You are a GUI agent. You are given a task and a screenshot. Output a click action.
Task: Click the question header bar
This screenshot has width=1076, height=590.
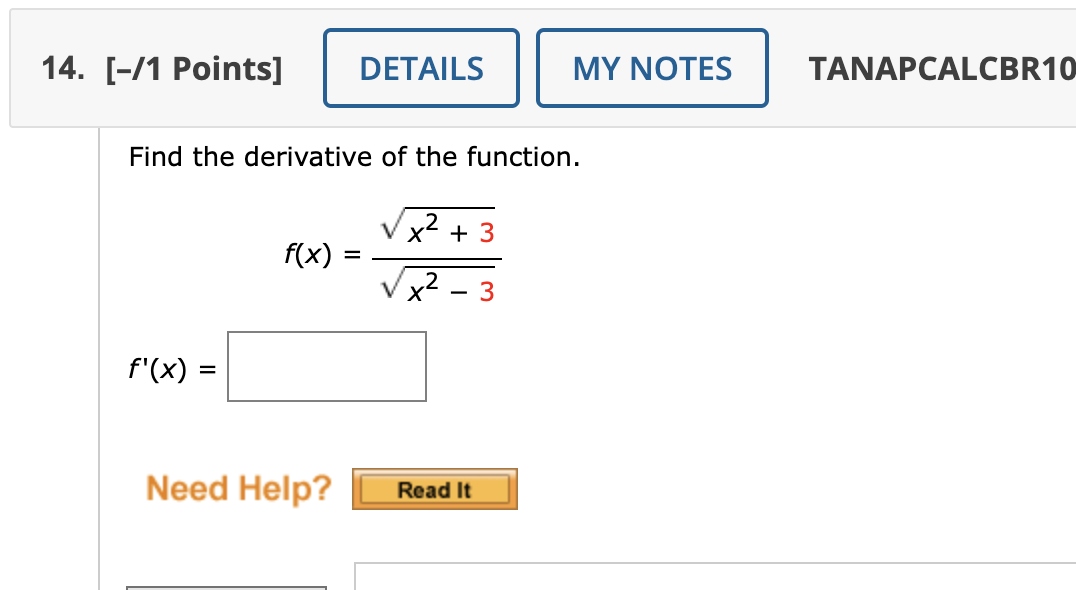540,67
